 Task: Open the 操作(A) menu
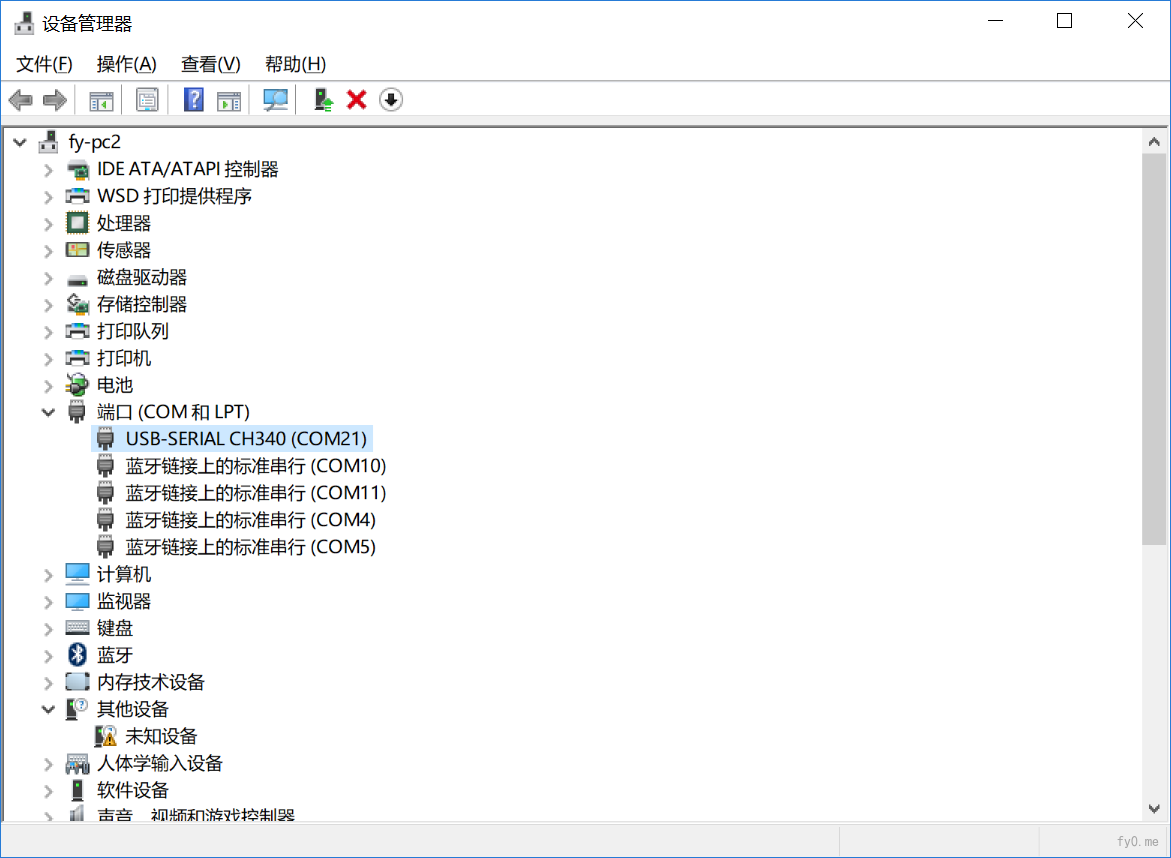(126, 64)
